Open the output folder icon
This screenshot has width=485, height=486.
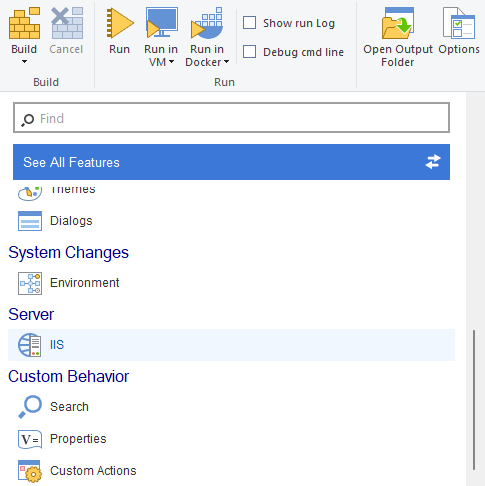pyautogui.click(x=398, y=23)
